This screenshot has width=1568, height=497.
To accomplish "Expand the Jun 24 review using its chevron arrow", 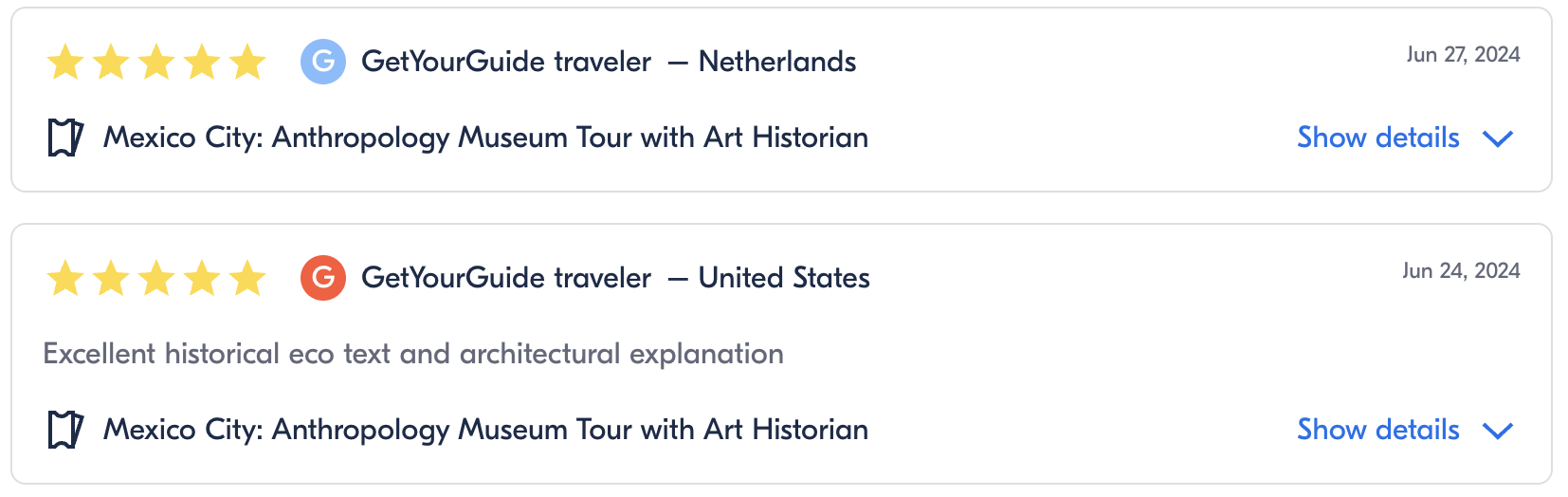I will tap(1498, 432).
